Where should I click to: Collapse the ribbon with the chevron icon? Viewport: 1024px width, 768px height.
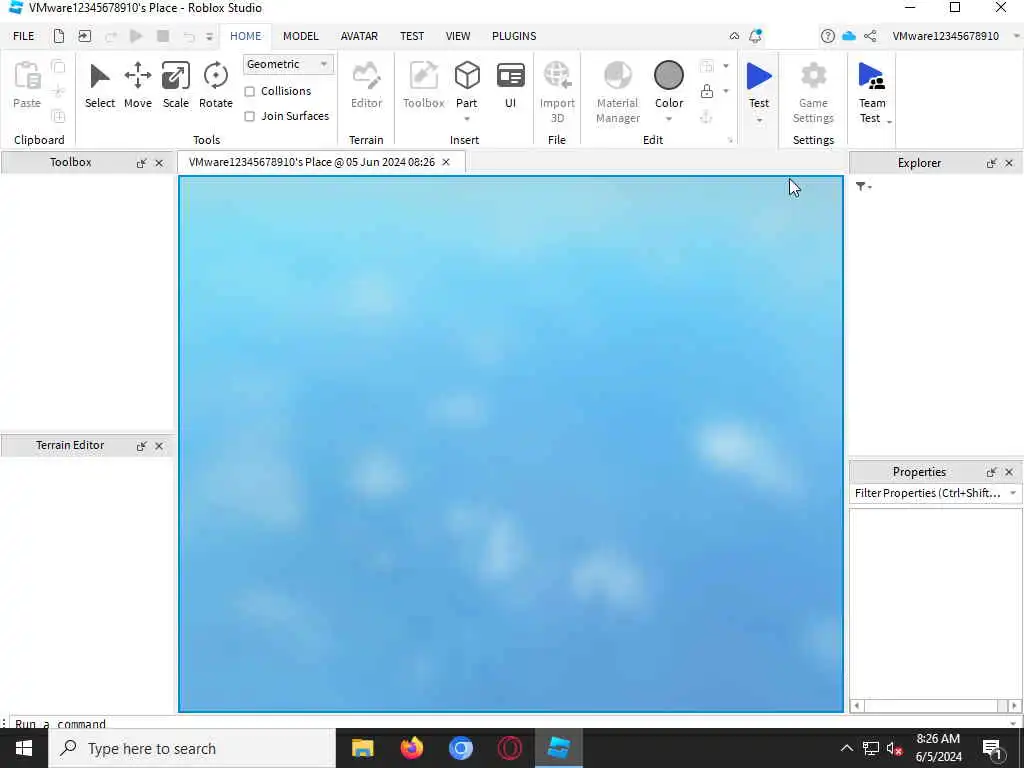tap(734, 36)
